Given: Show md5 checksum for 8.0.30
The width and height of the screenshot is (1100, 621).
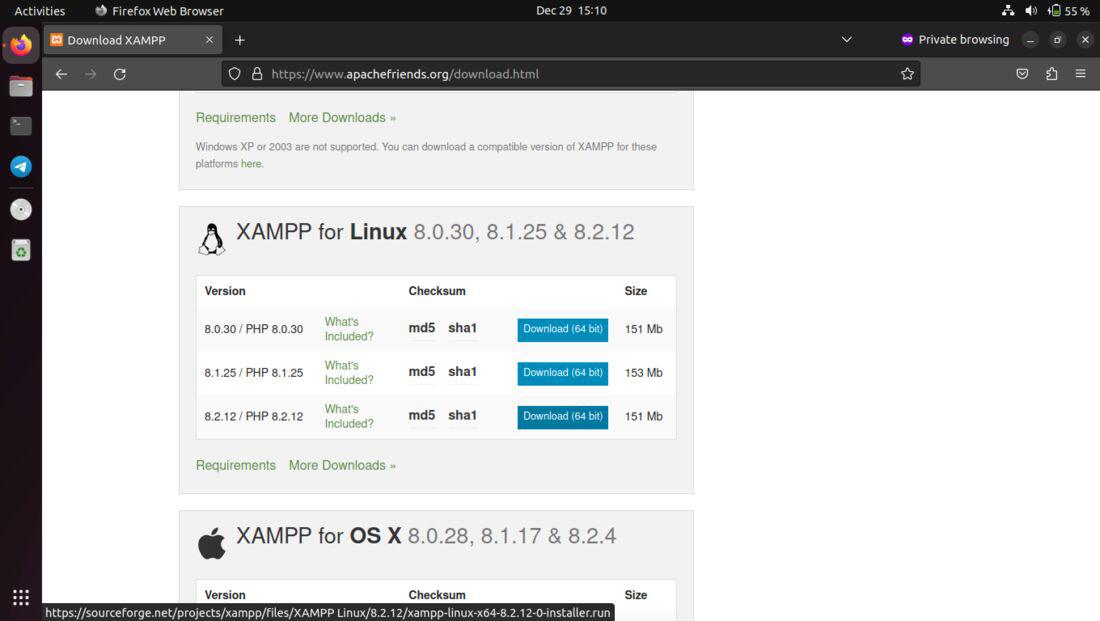Looking at the screenshot, I should [x=422, y=328].
